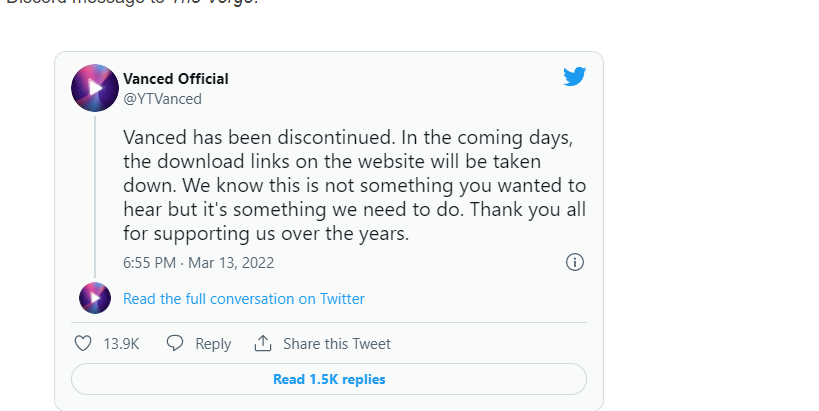819x411 pixels.
Task: Click the Twitter bird logo on the tweet
Action: 574,76
